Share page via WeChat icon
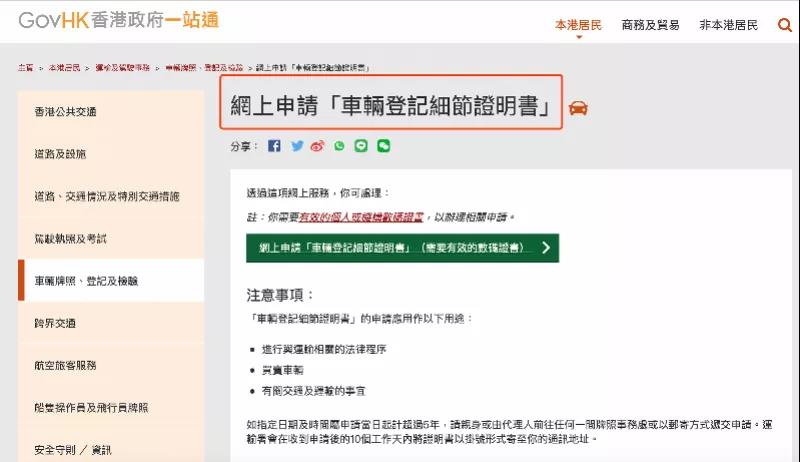 [x=383, y=146]
